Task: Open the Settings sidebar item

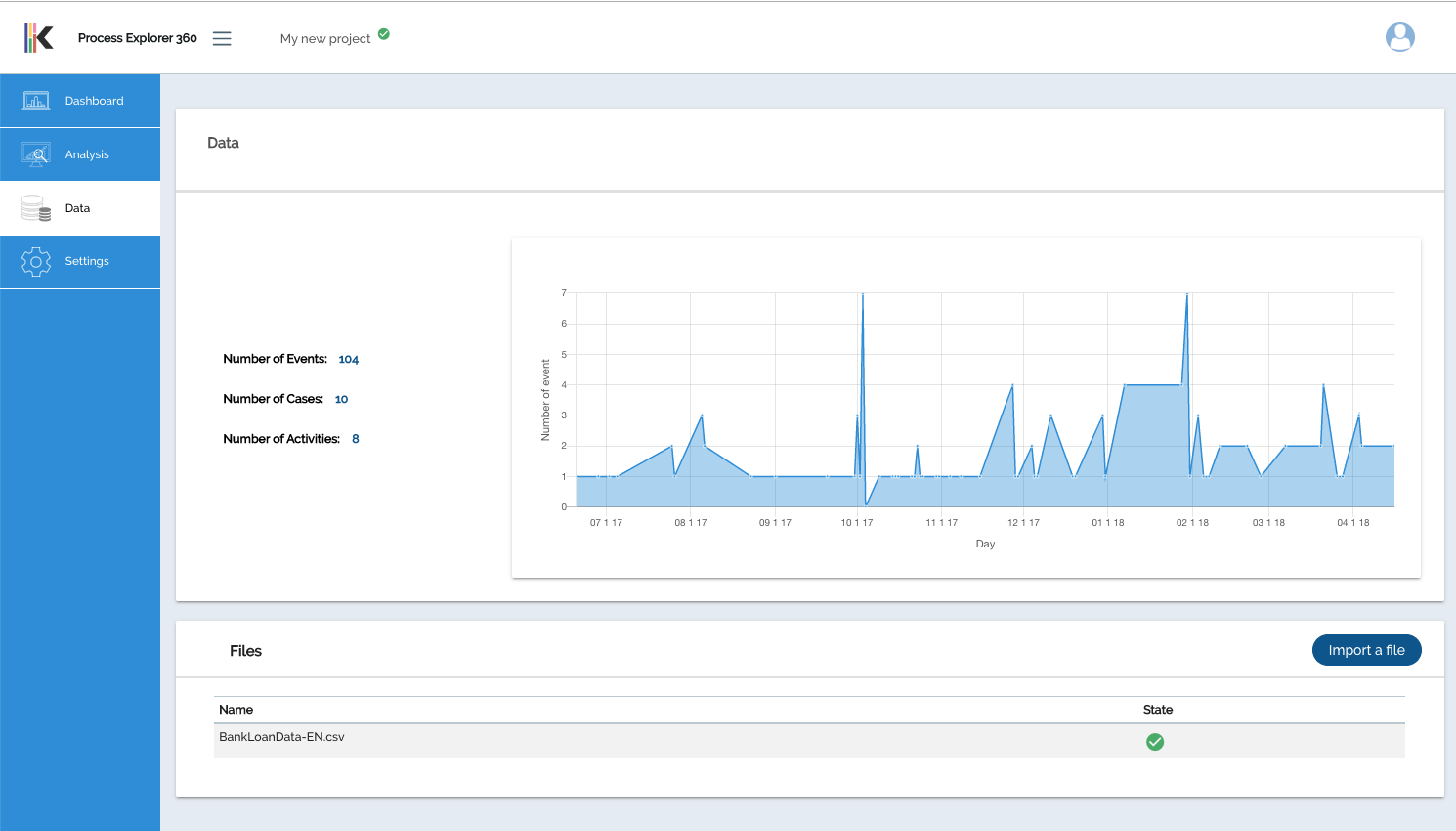Action: tap(80, 262)
